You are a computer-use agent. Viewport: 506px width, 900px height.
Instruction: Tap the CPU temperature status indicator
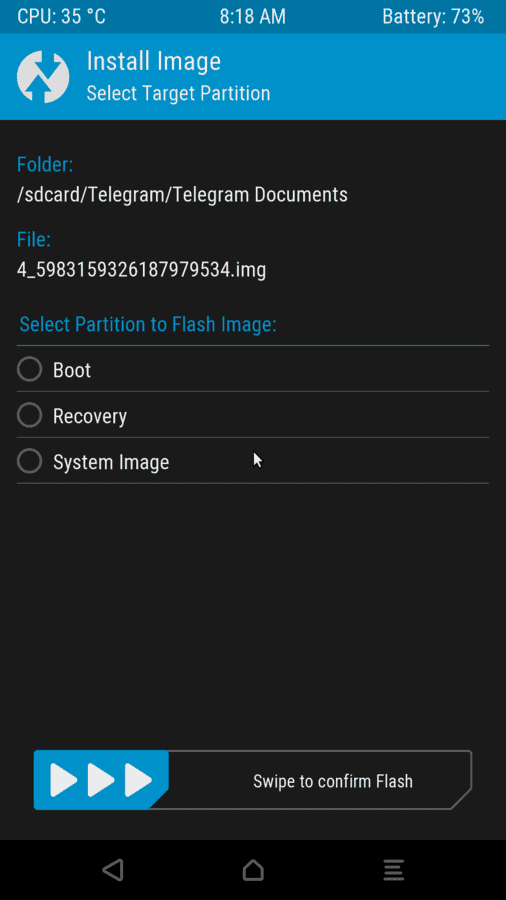tap(61, 17)
